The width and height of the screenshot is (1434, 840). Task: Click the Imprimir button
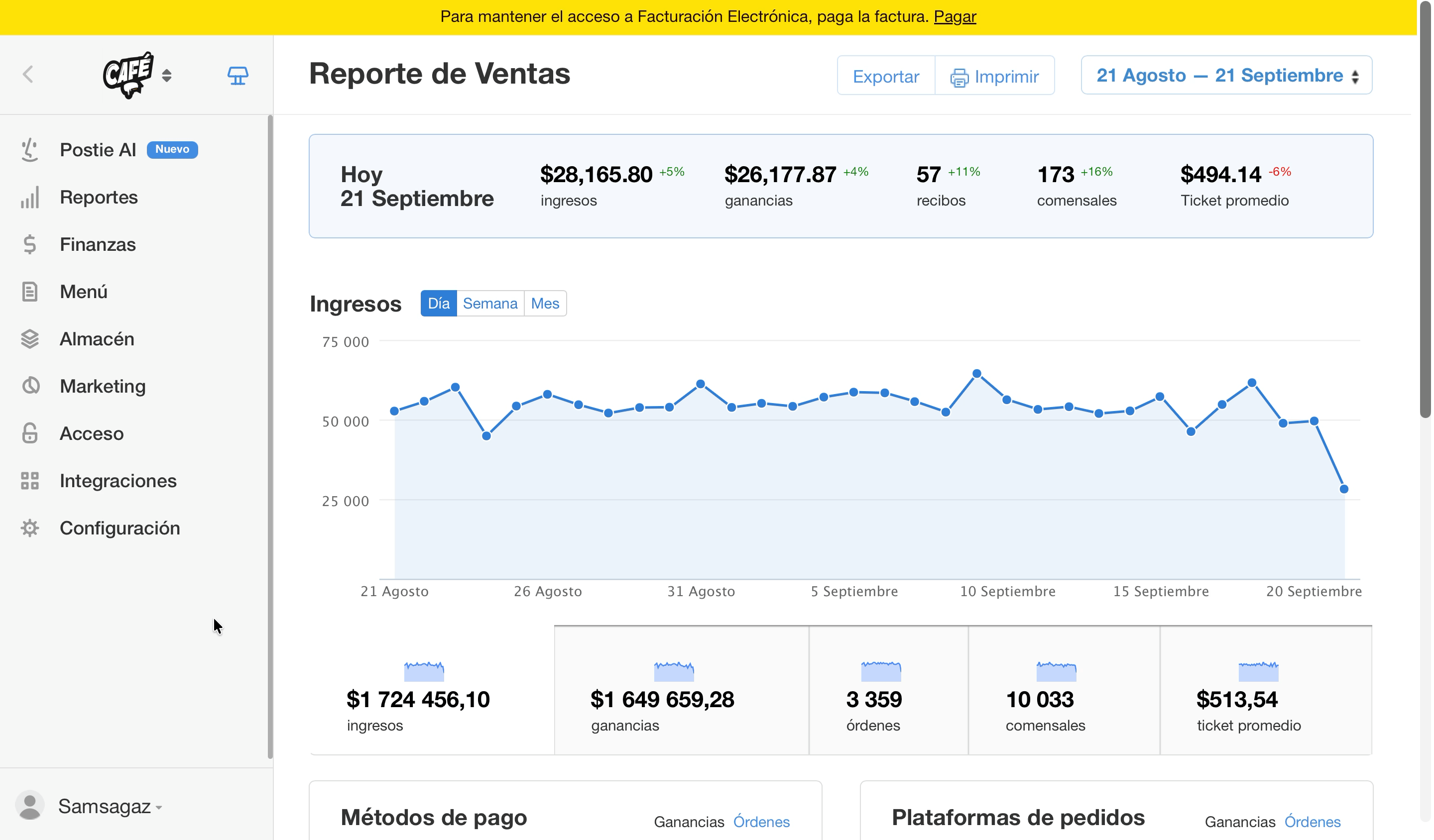tap(995, 76)
